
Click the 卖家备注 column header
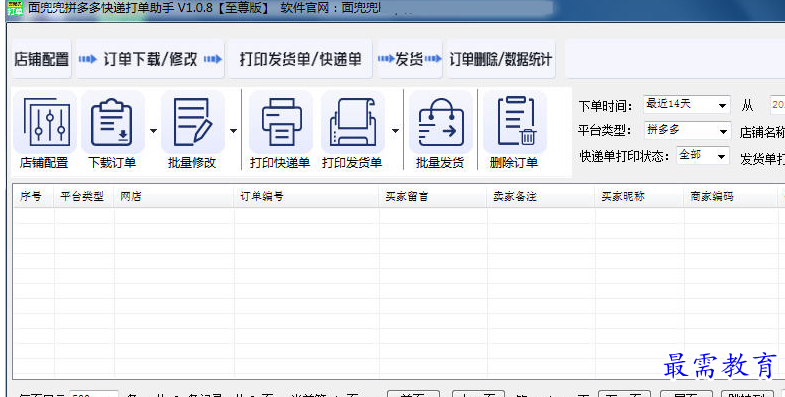pos(541,196)
